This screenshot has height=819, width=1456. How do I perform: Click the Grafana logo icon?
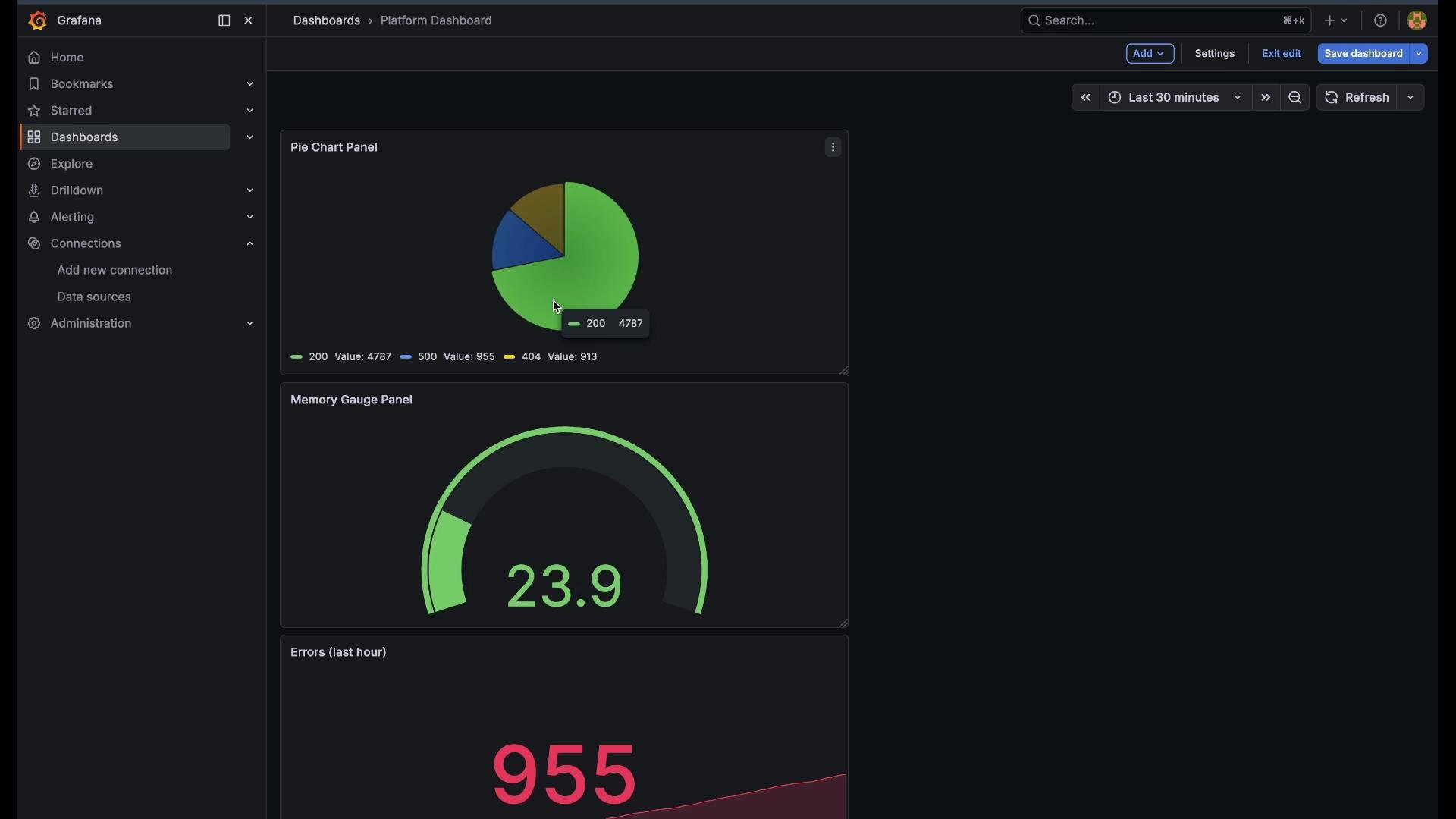(37, 20)
